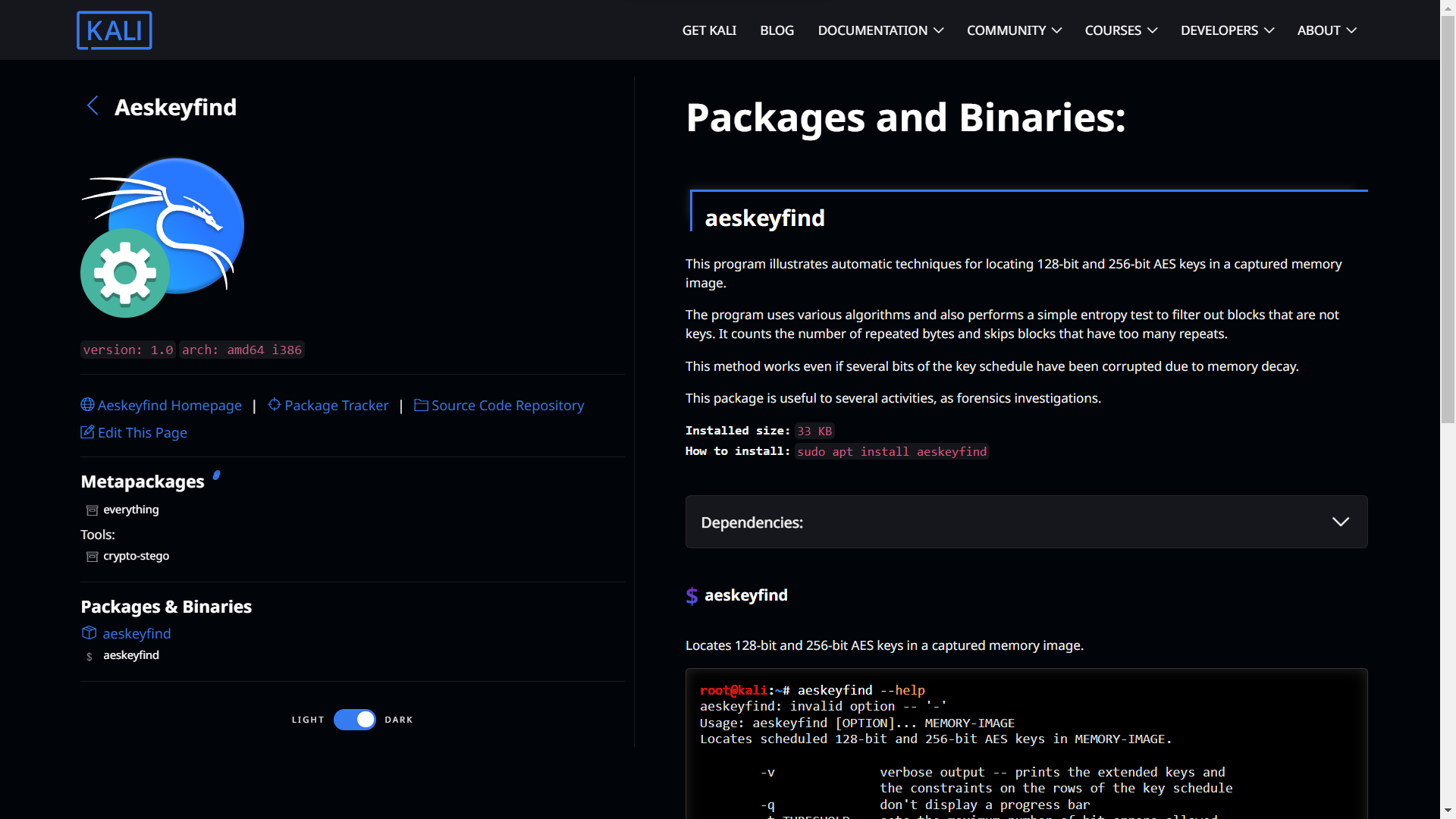Click the everything metapackage icon
Image resolution: width=1456 pixels, height=819 pixels.
point(91,509)
